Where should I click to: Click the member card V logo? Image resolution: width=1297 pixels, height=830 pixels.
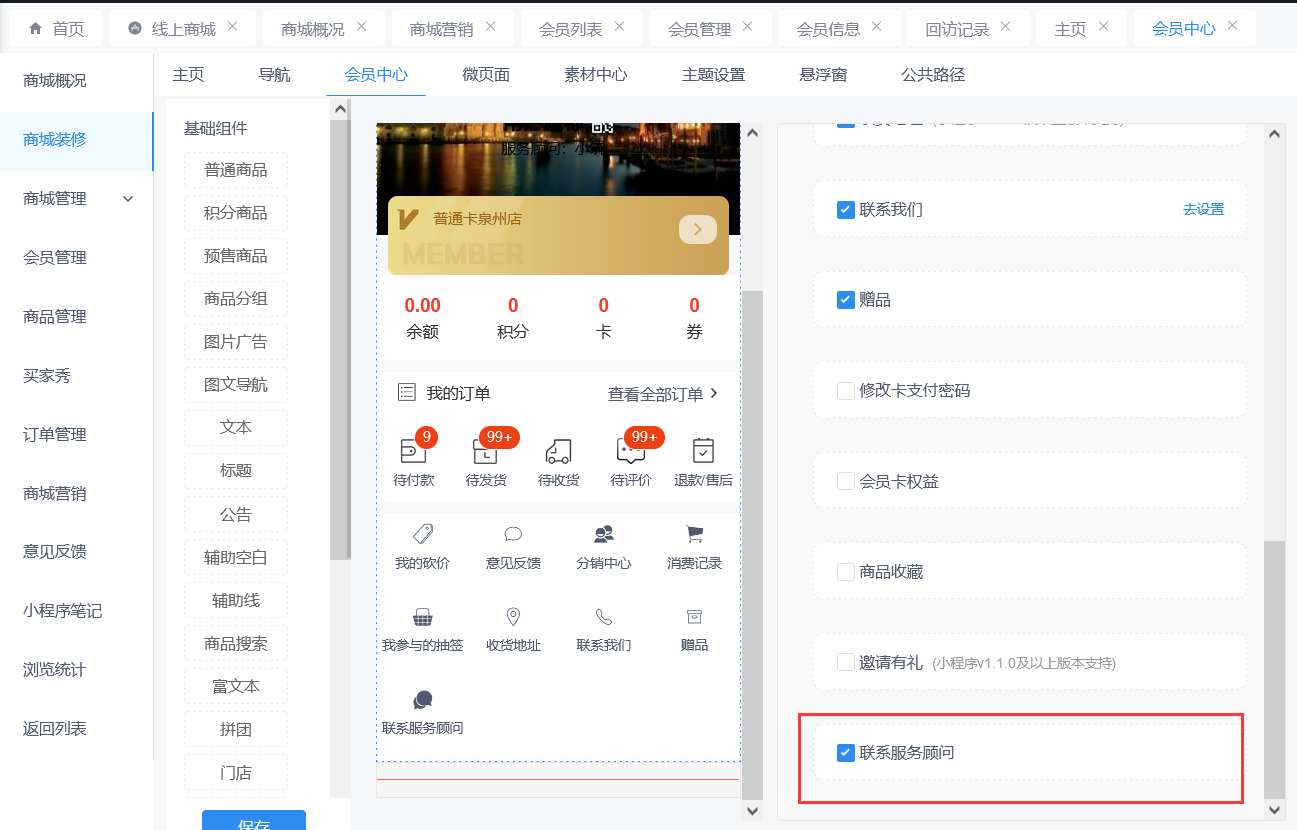coord(408,219)
